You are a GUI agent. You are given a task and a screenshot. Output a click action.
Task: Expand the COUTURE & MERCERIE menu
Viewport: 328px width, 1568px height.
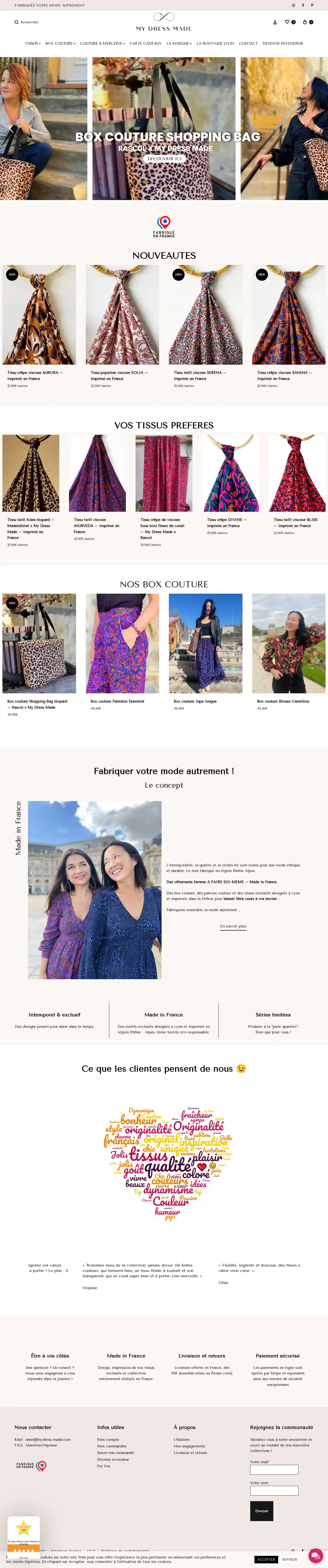tap(102, 43)
